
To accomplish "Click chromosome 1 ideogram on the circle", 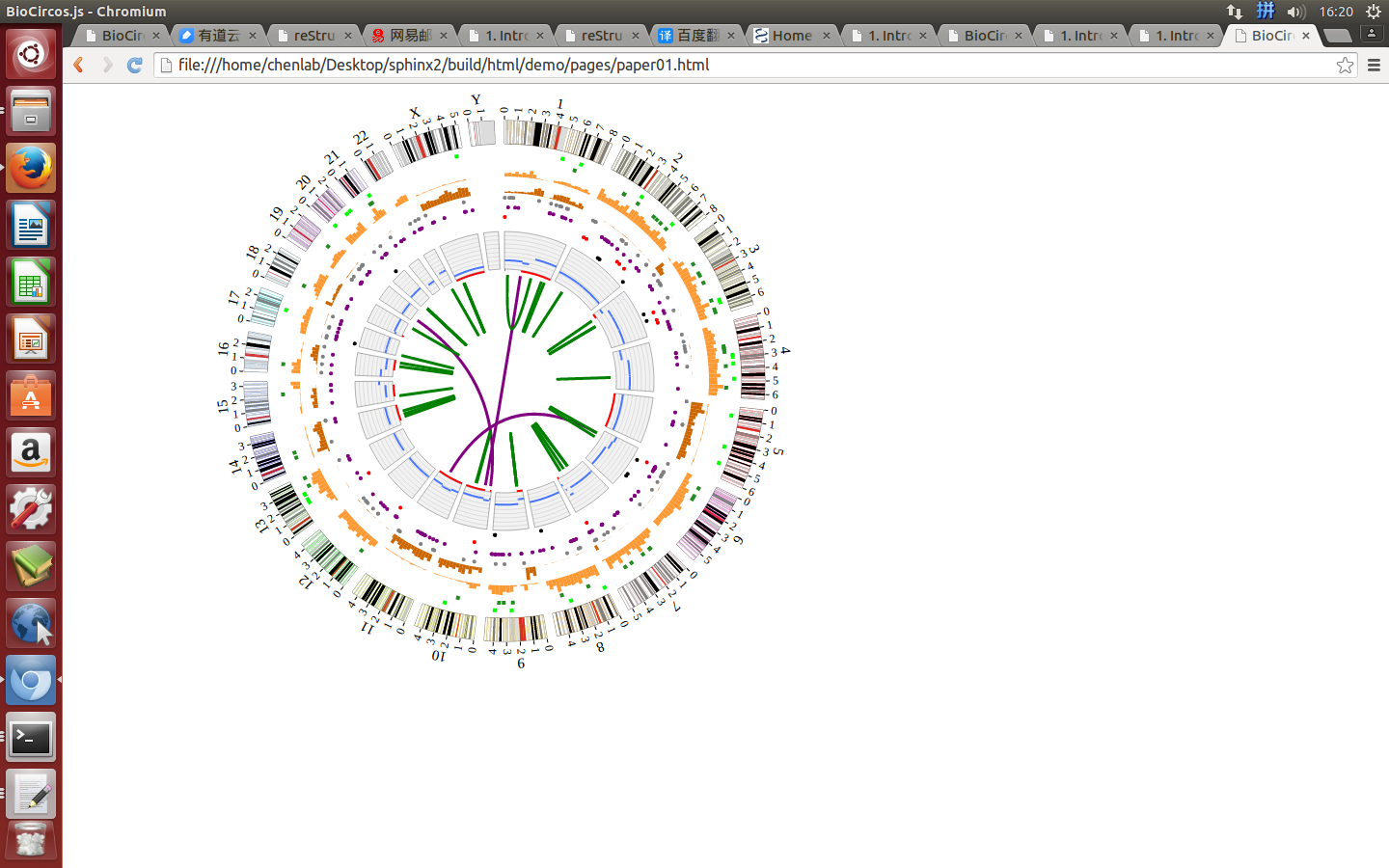I will 558,140.
